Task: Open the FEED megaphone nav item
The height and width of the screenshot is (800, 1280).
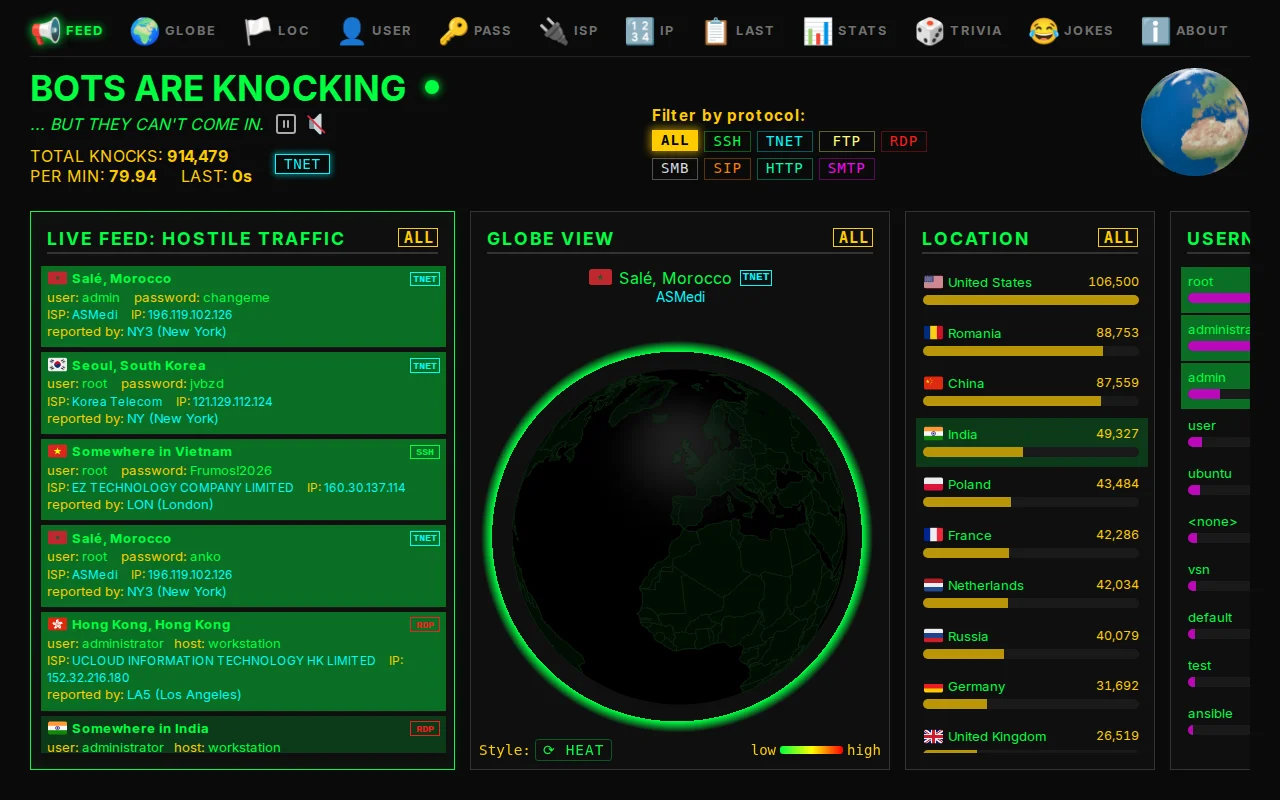Action: click(66, 31)
